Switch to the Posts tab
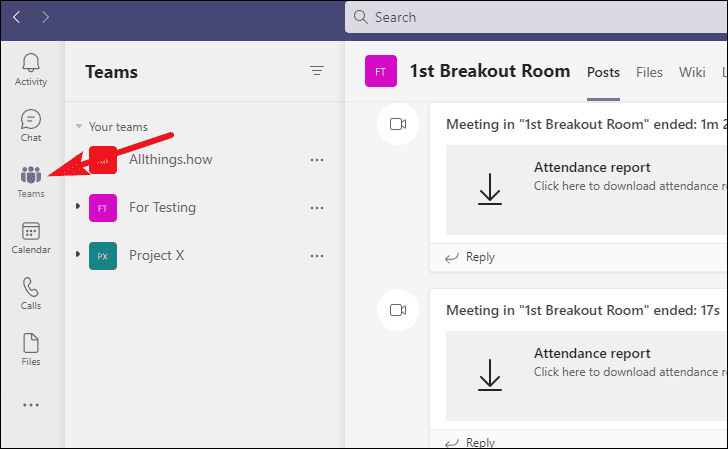This screenshot has height=449, width=728. point(603,72)
